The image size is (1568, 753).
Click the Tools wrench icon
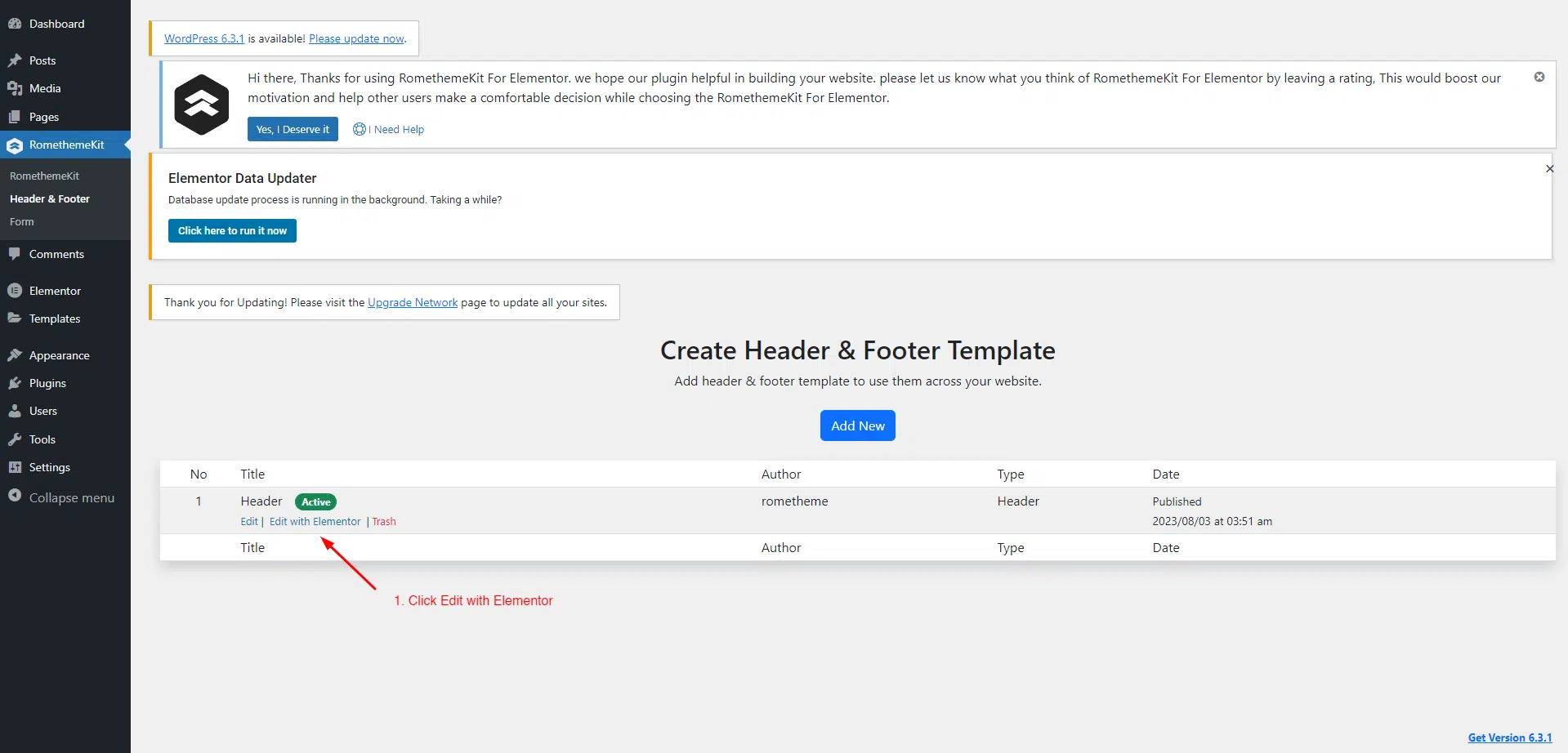click(x=15, y=439)
